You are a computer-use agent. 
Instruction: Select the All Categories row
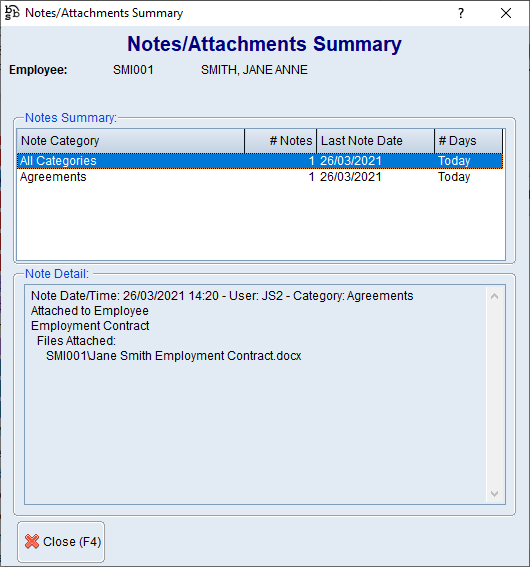(x=260, y=161)
